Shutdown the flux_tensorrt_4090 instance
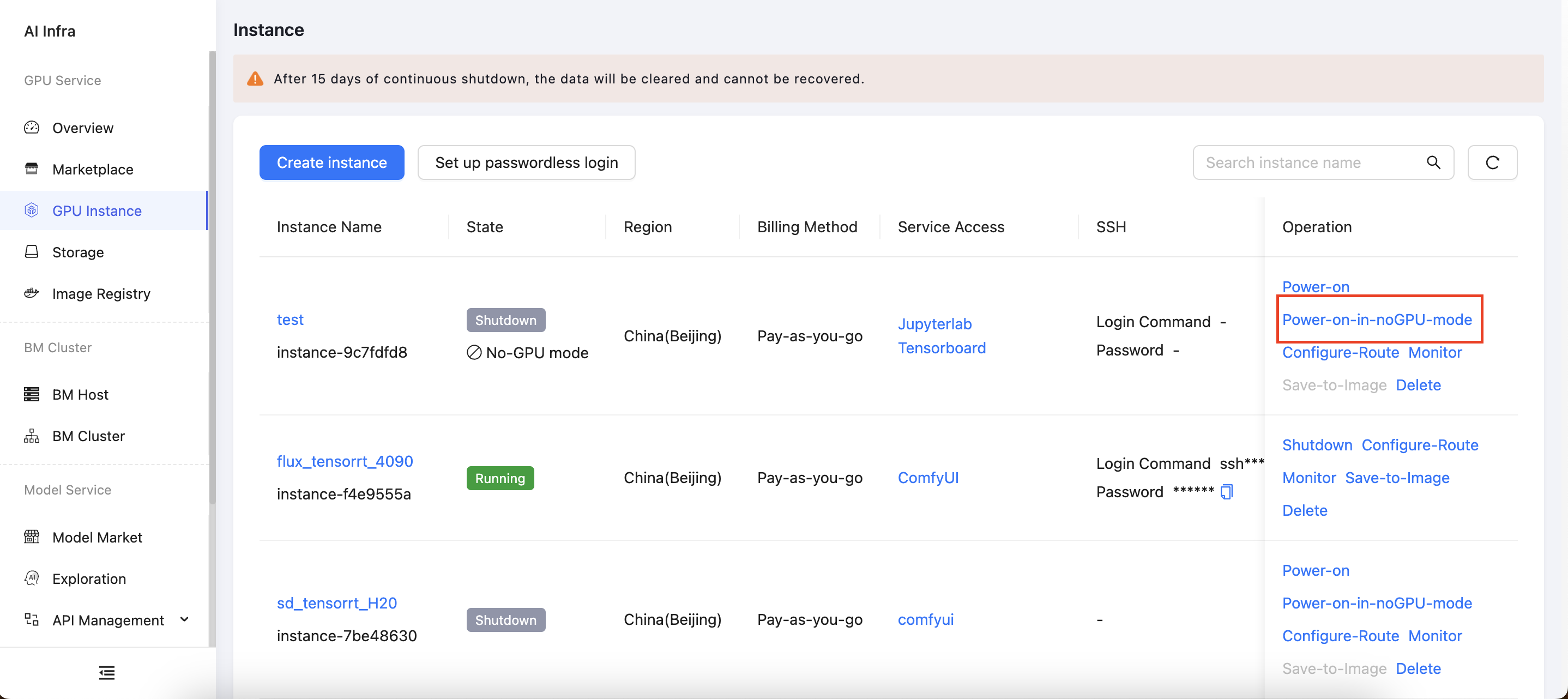The width and height of the screenshot is (1568, 699). [1317, 444]
